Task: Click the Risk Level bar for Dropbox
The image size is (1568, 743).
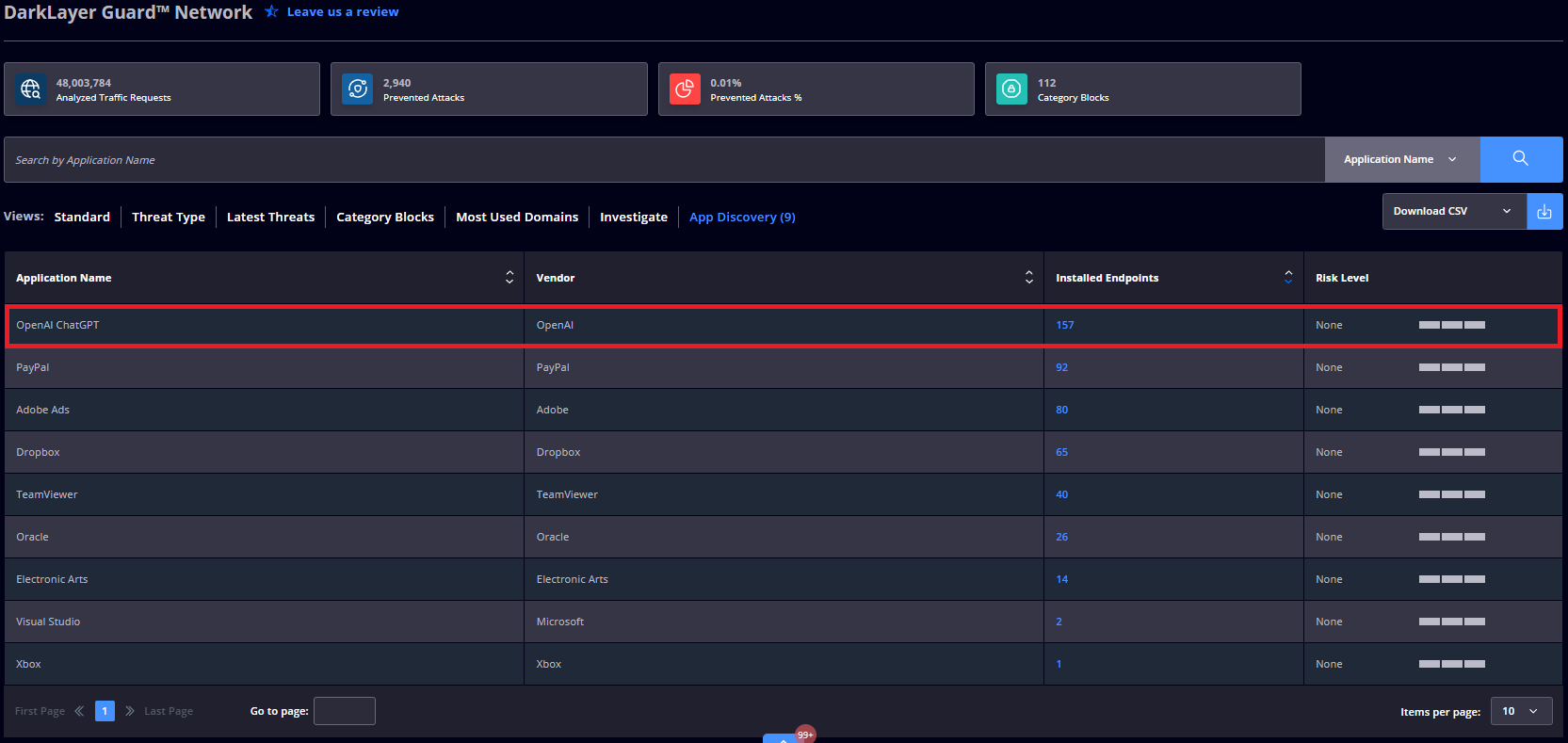Action: coord(1452,452)
